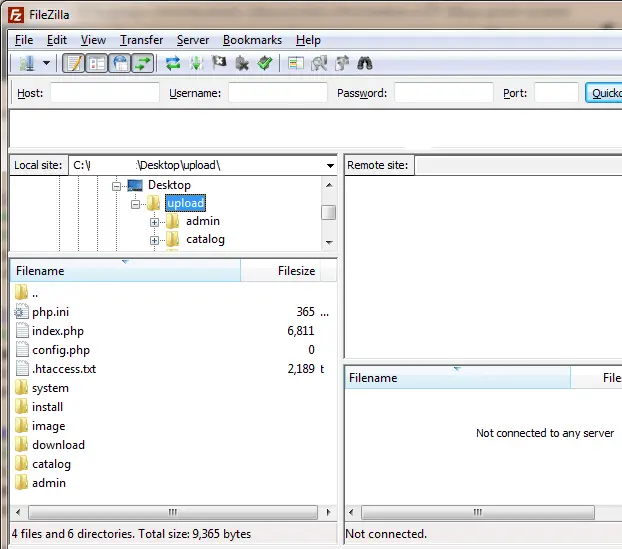Open the Transfer menu
Viewport: 622px width, 549px height.
(x=141, y=40)
